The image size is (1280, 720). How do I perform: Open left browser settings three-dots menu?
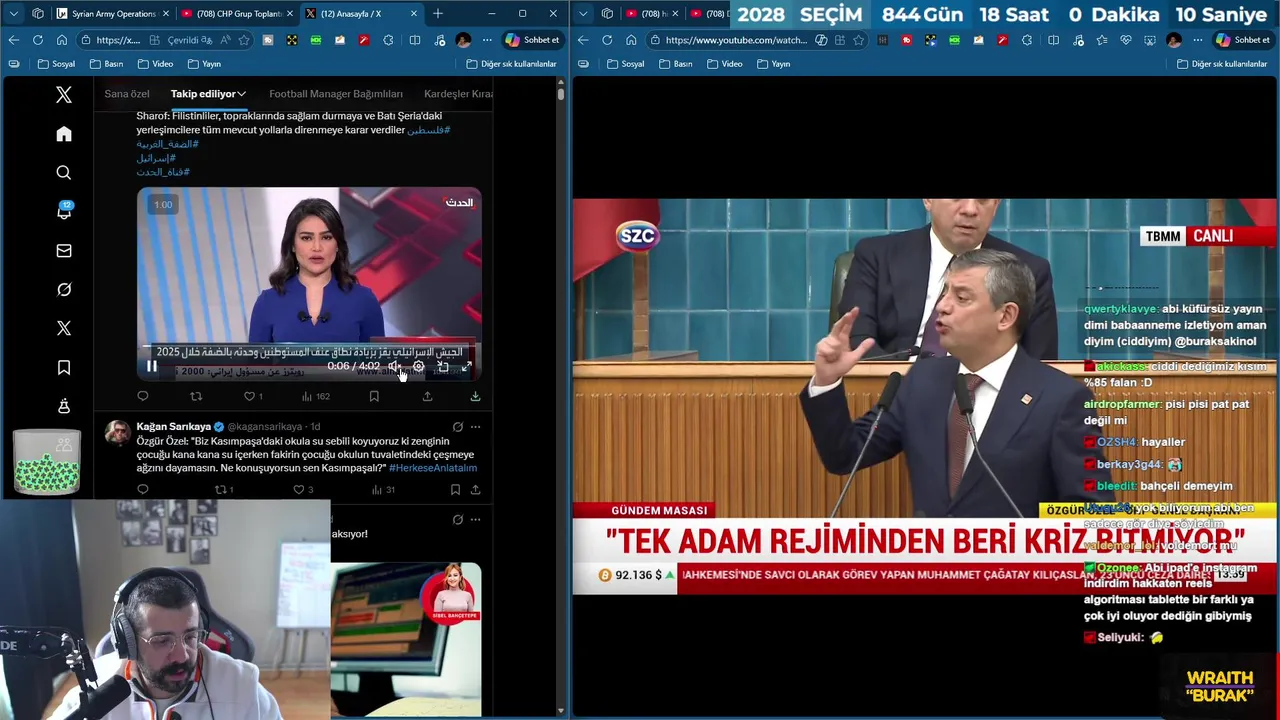487,40
